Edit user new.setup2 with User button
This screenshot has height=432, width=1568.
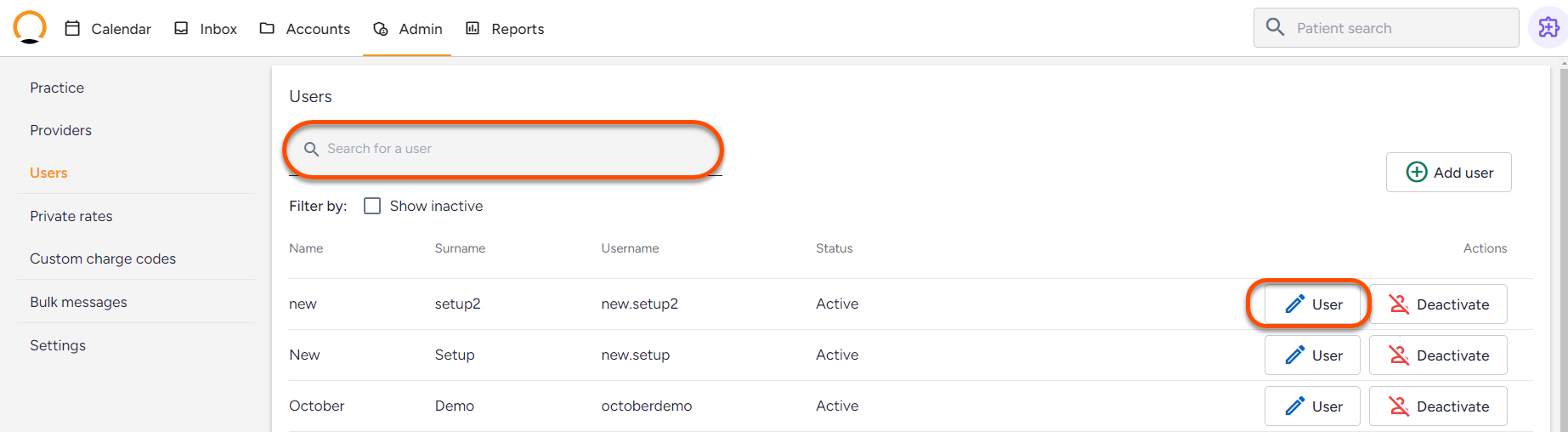click(x=1312, y=304)
